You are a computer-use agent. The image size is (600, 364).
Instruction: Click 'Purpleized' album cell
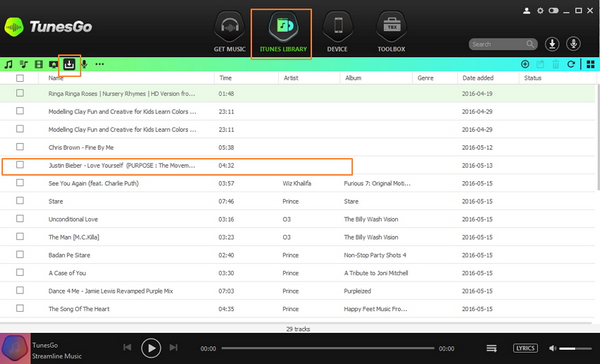(357, 291)
